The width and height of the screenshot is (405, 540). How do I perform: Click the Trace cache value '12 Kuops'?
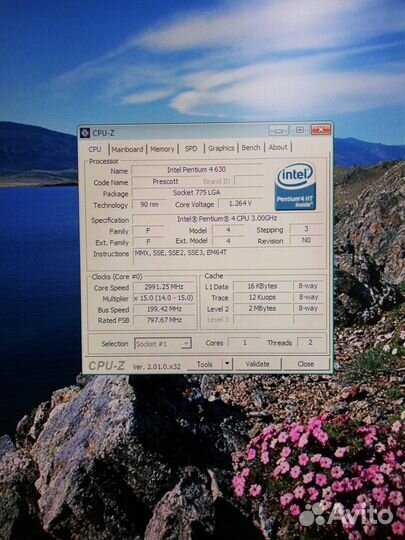pyautogui.click(x=262, y=297)
